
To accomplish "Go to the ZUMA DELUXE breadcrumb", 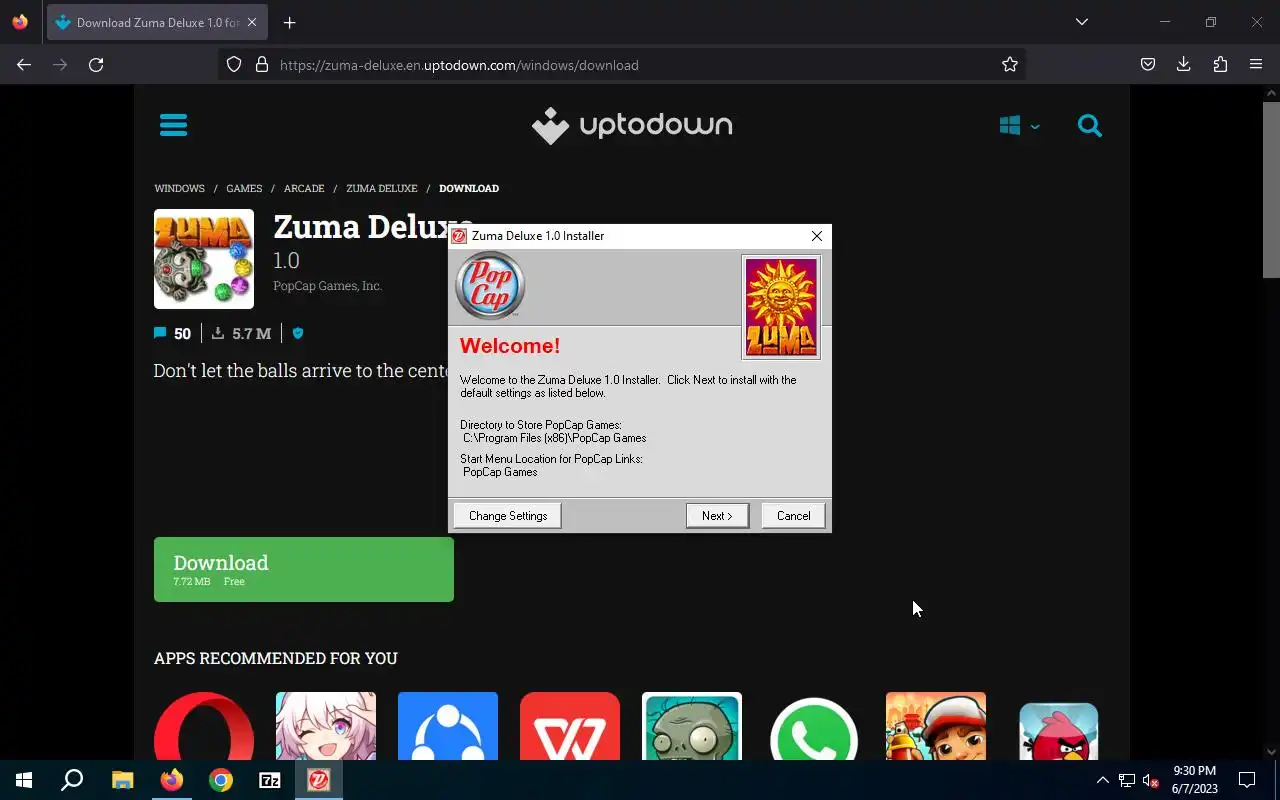I will click(x=382, y=188).
